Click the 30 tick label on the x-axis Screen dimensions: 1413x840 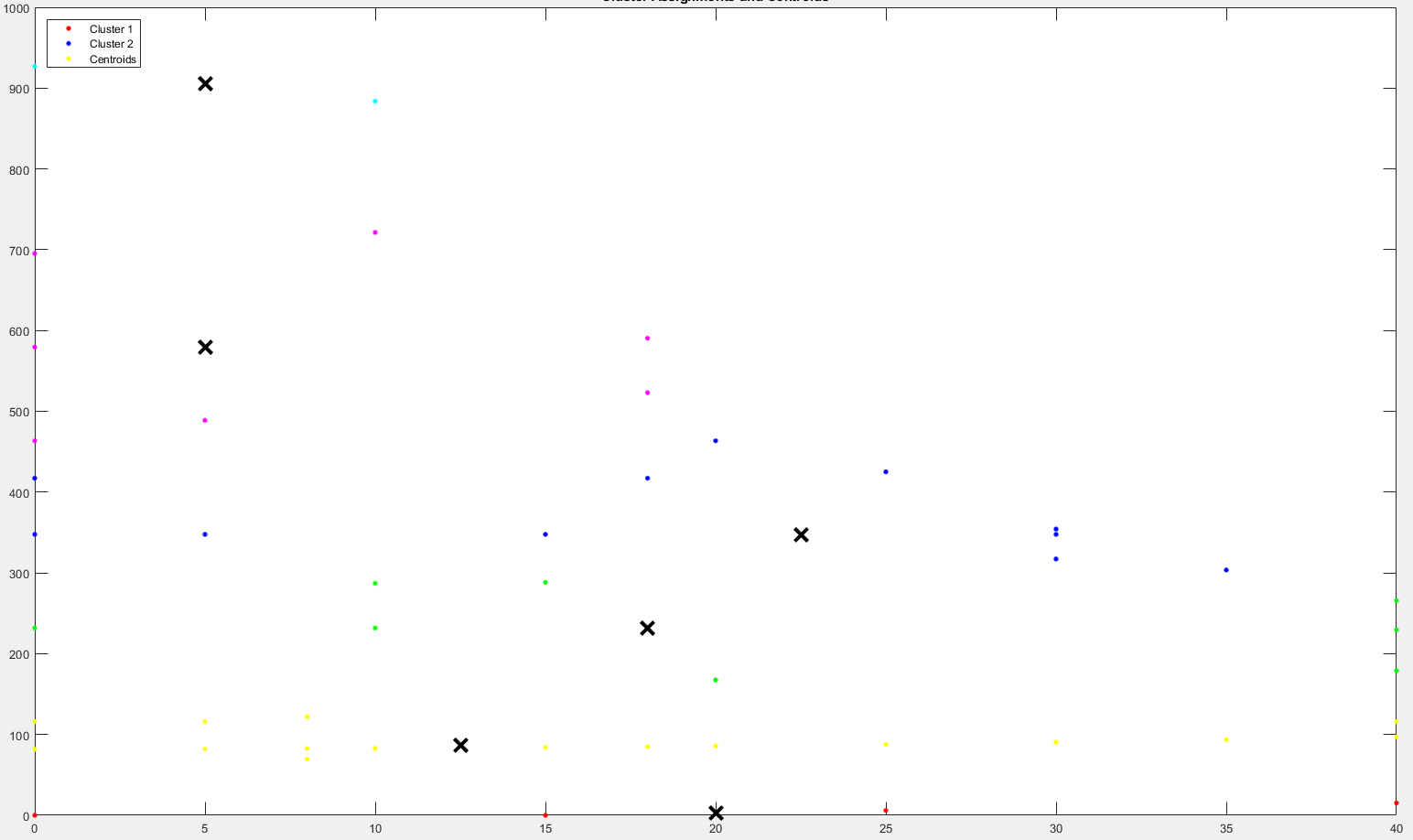[x=1056, y=829]
